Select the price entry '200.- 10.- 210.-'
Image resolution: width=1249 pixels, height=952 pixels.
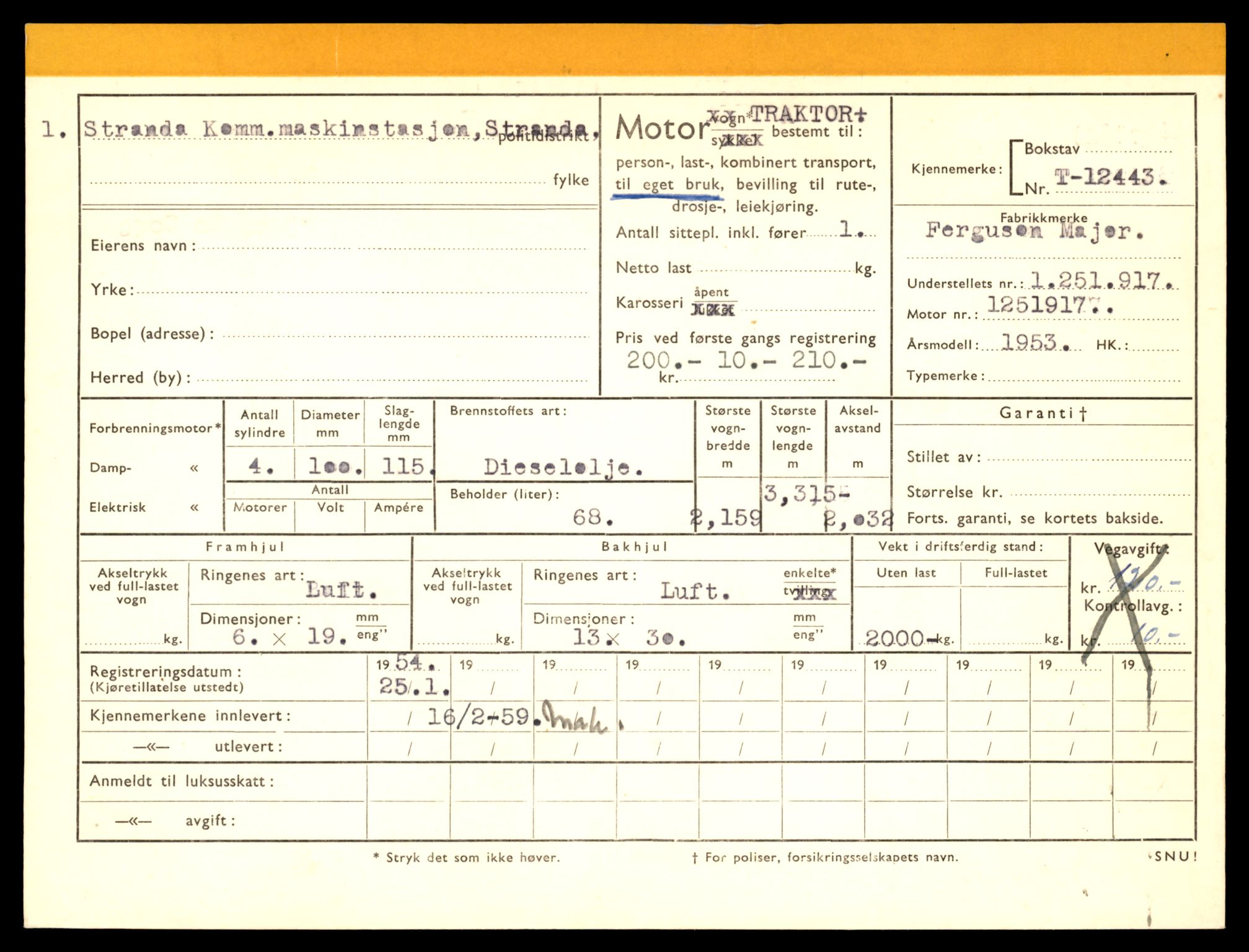[x=746, y=360]
